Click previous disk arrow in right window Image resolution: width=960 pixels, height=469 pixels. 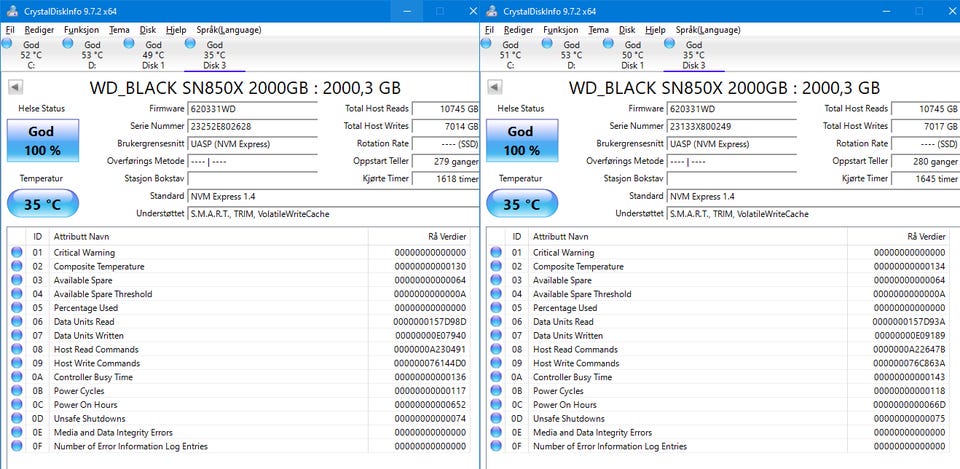(x=494, y=88)
